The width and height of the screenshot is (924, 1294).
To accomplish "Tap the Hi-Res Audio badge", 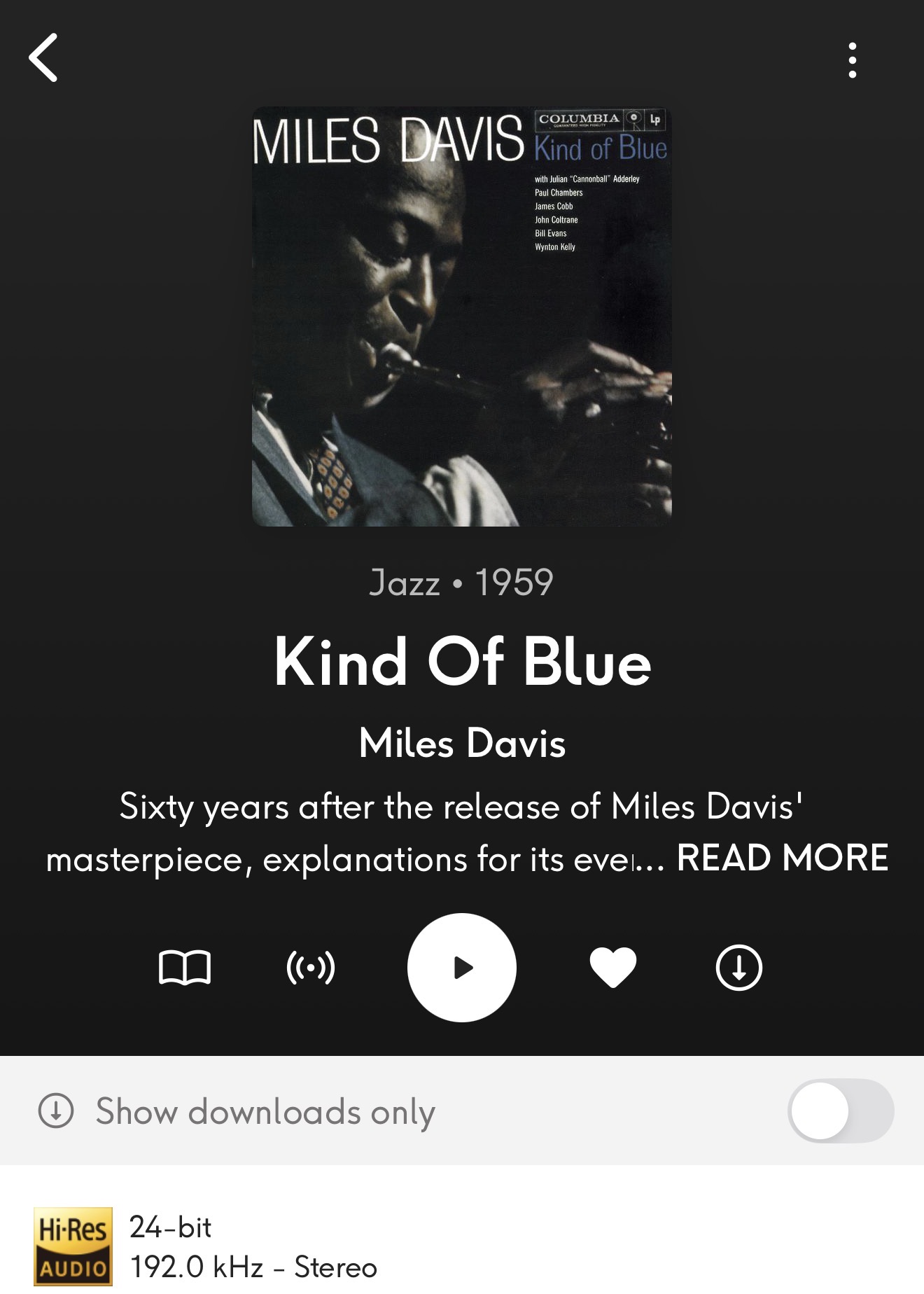I will point(73,1246).
